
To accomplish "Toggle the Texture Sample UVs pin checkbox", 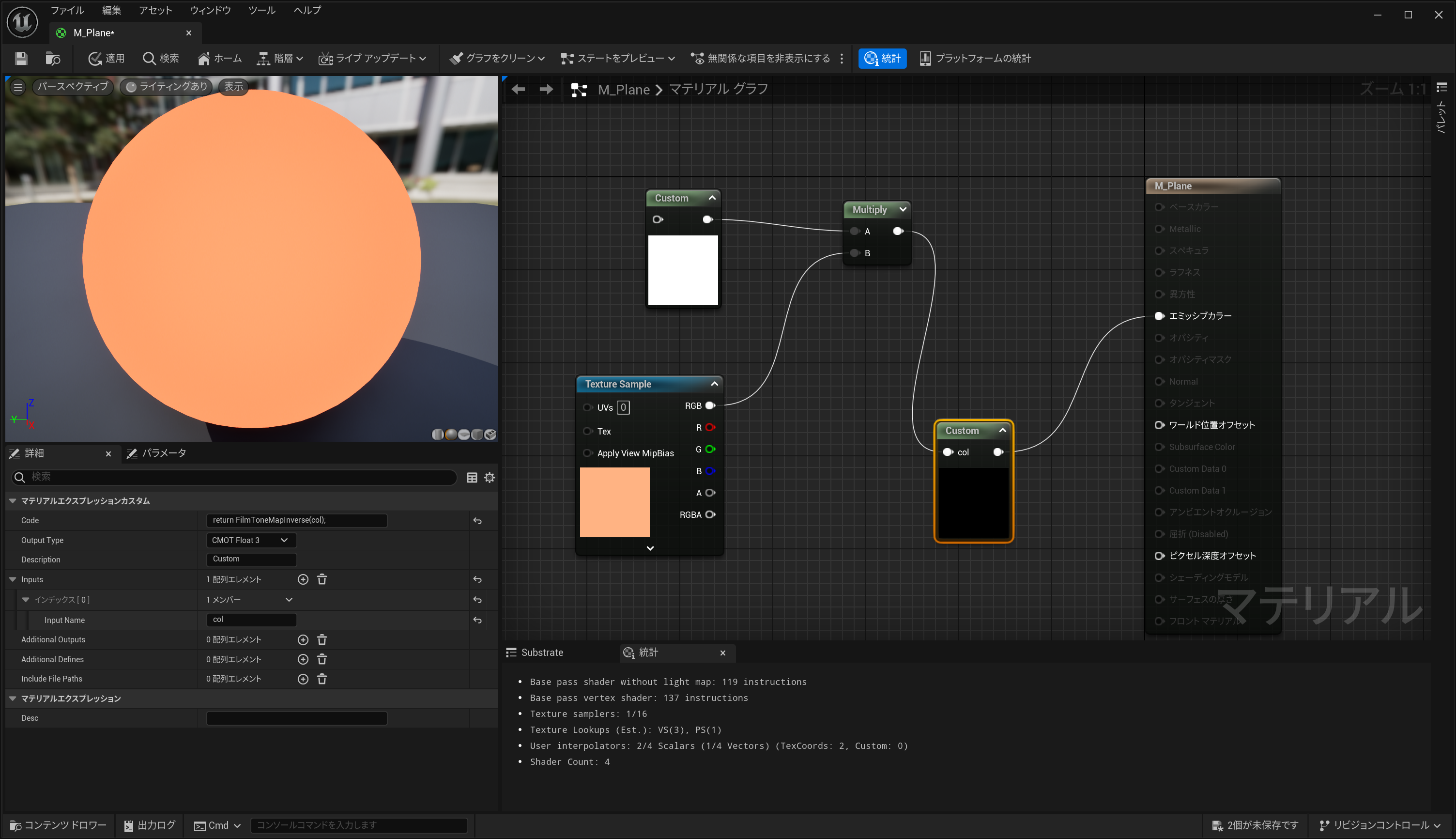I will [623, 407].
